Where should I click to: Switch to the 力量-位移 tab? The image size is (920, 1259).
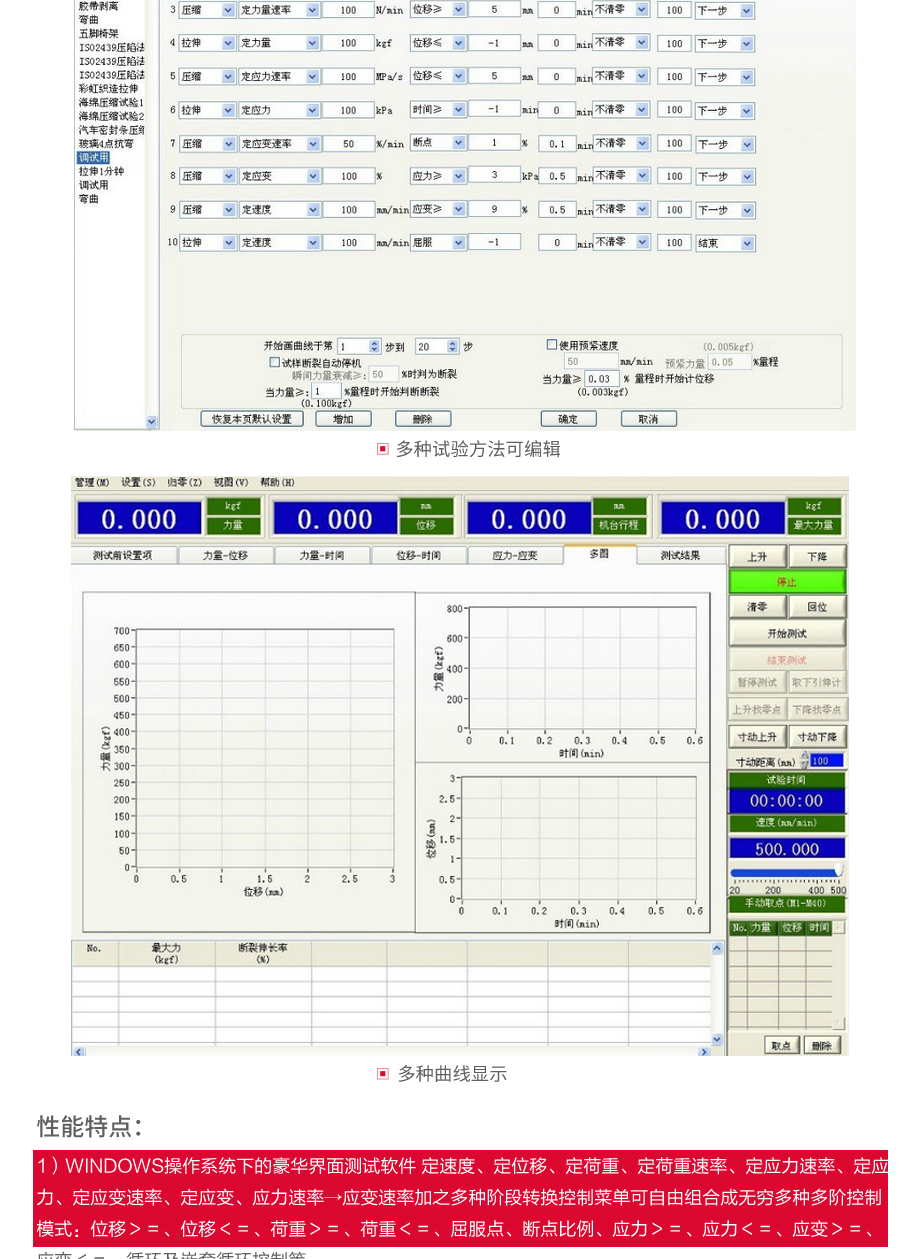tap(225, 555)
